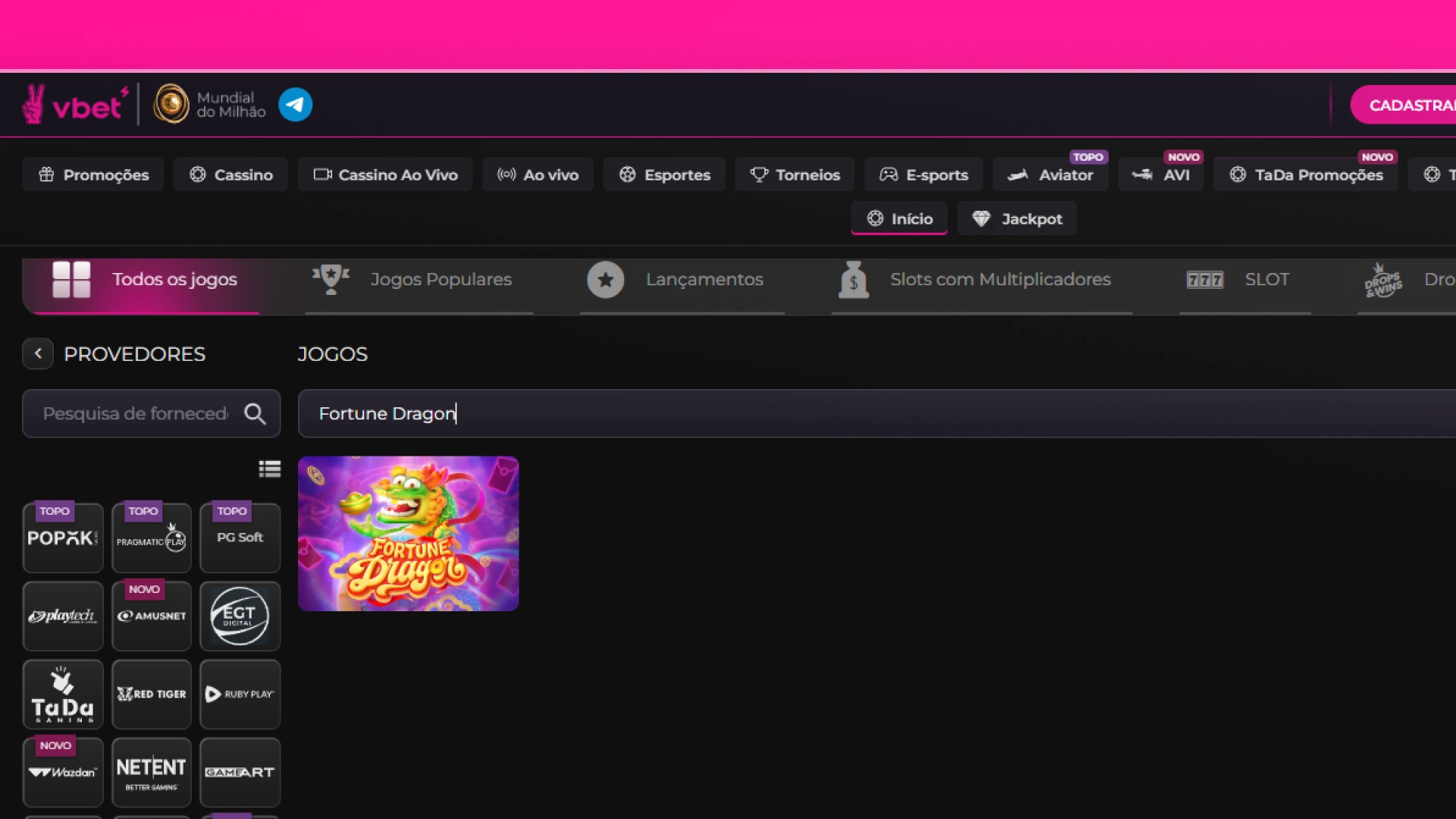This screenshot has height=819, width=1456.
Task: Open Promoções menu item
Action: coord(93,174)
